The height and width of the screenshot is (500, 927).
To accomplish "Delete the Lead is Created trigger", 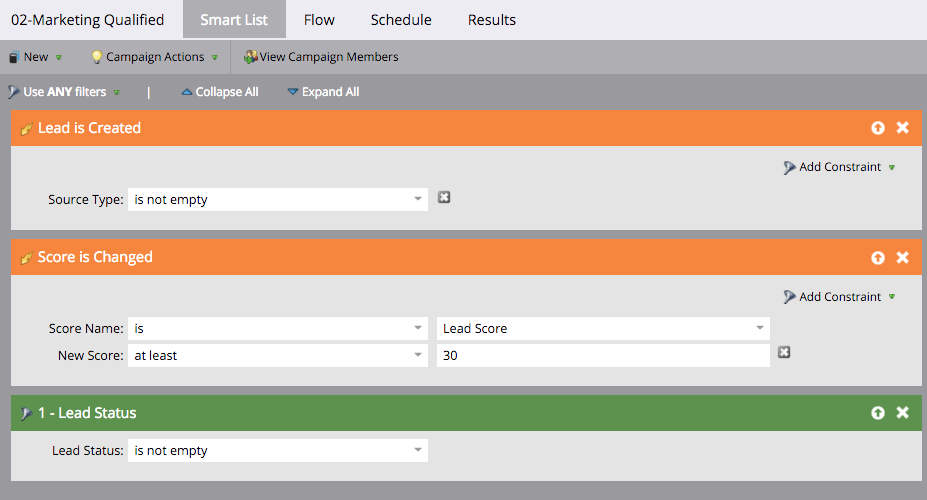I will point(902,128).
